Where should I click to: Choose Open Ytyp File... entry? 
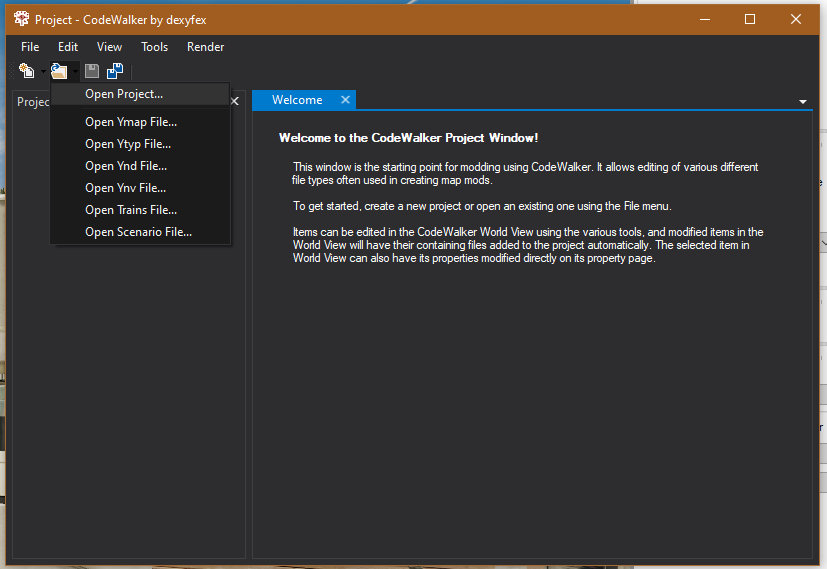pyautogui.click(x=140, y=144)
